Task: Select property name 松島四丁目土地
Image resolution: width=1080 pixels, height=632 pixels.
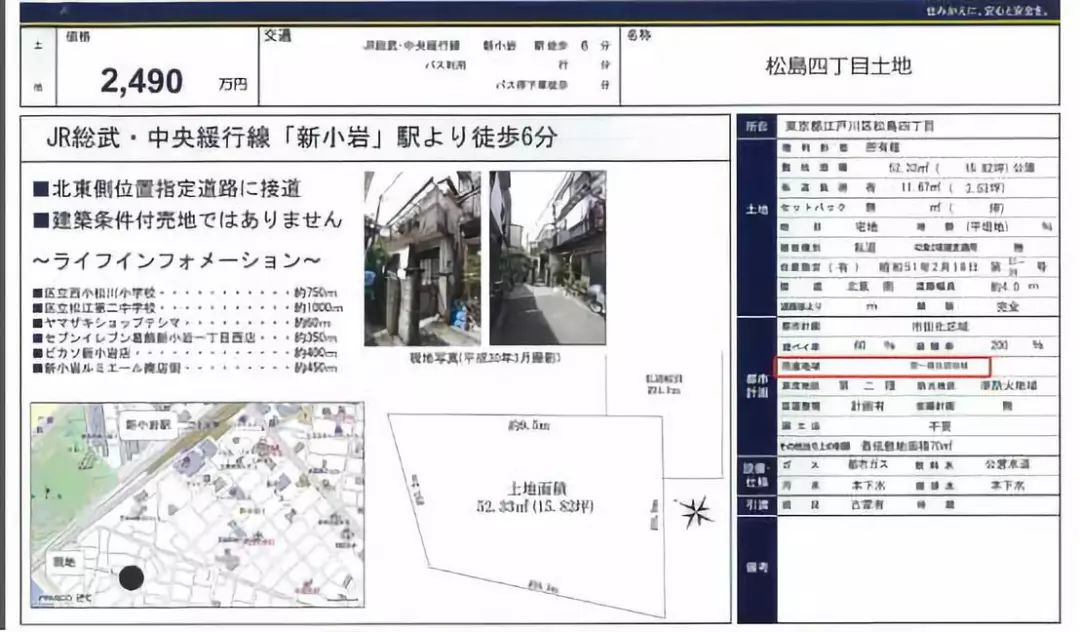Action: coord(838,66)
